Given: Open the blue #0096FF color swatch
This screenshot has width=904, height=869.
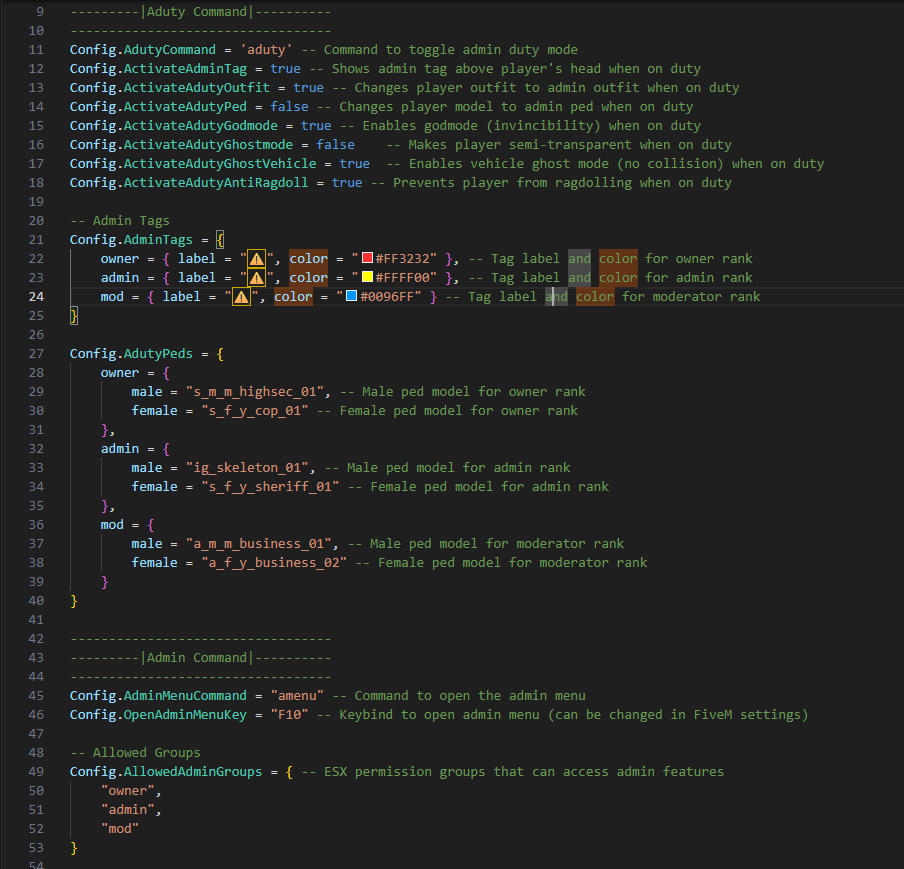Looking at the screenshot, I should (352, 296).
